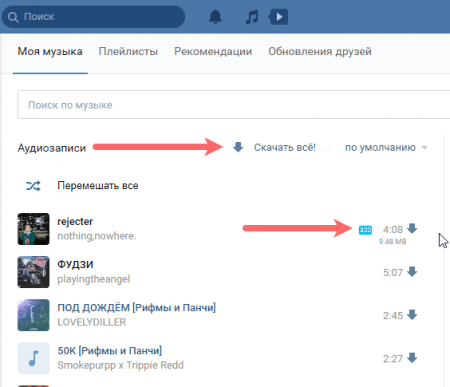Focus the top Поиск search box
Viewport: 450px width, 387px height.
point(93,17)
